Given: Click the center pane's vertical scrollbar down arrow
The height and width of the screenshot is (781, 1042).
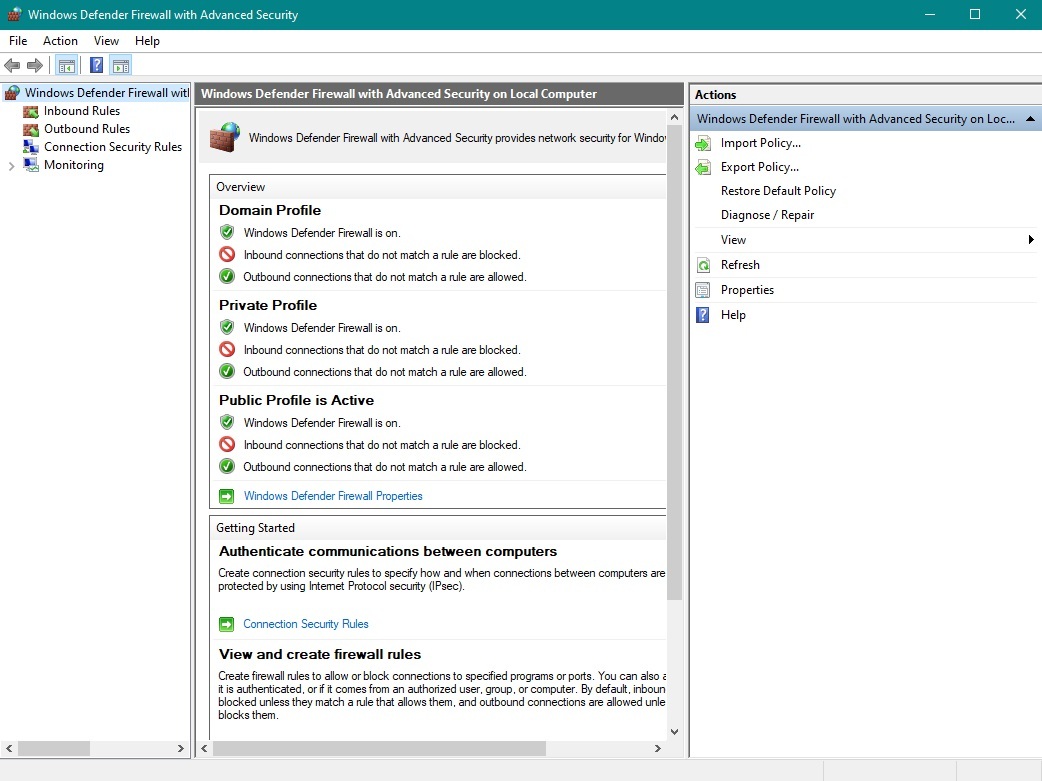Looking at the screenshot, I should (674, 732).
